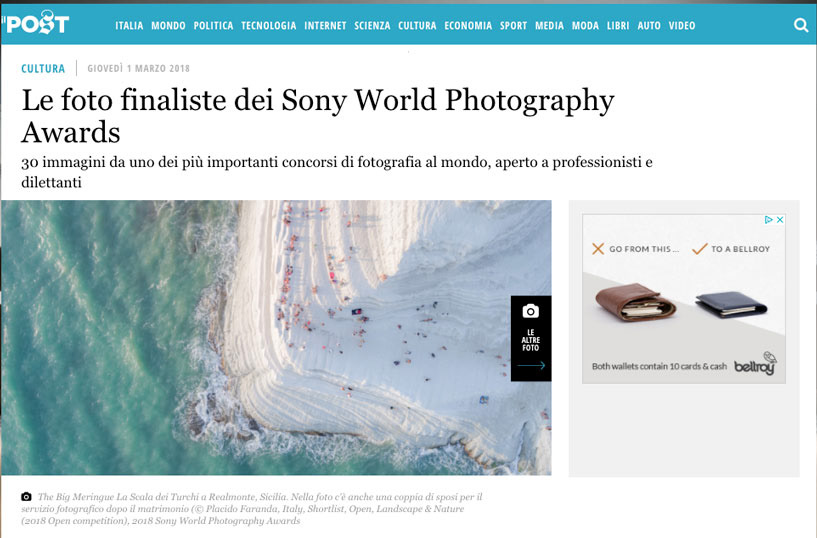This screenshot has height=538, width=817.
Task: Click the brown wallet ad image
Action: 636,302
